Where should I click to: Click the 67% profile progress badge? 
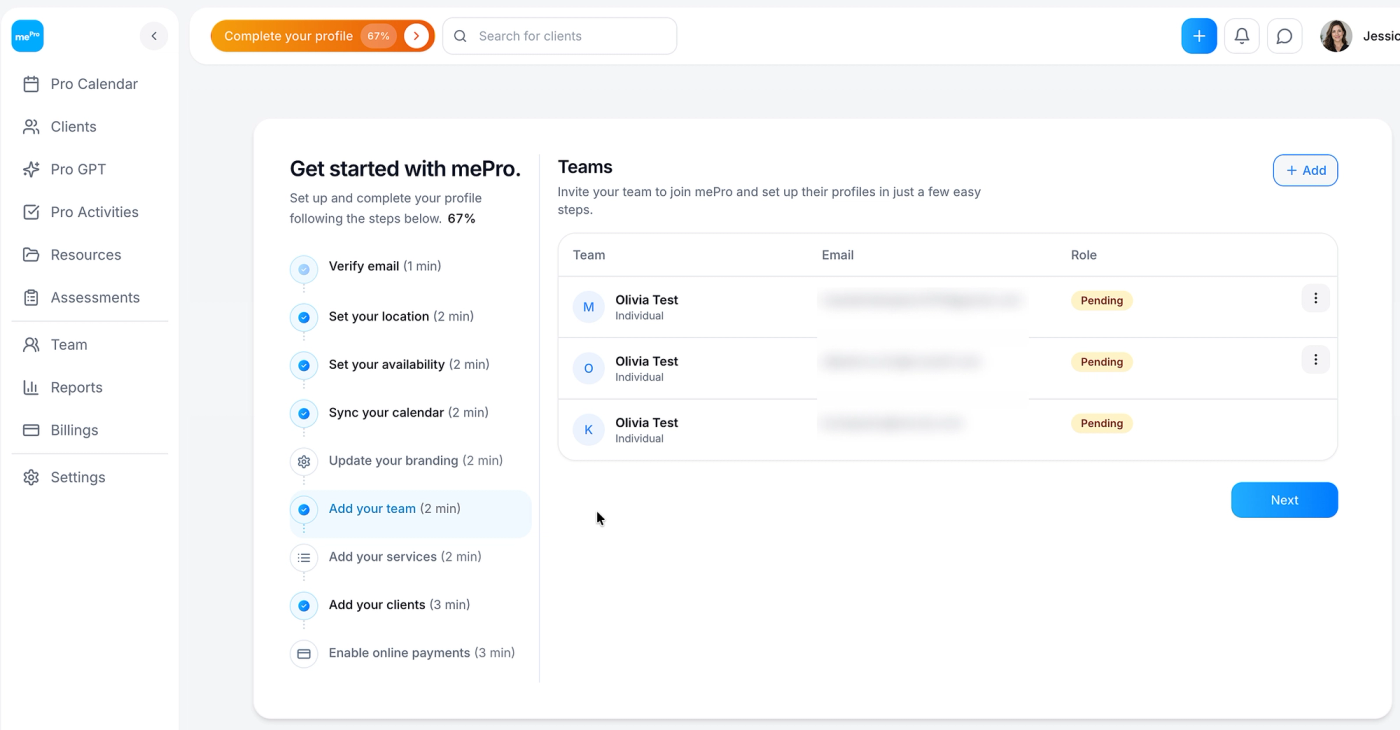[x=378, y=36]
